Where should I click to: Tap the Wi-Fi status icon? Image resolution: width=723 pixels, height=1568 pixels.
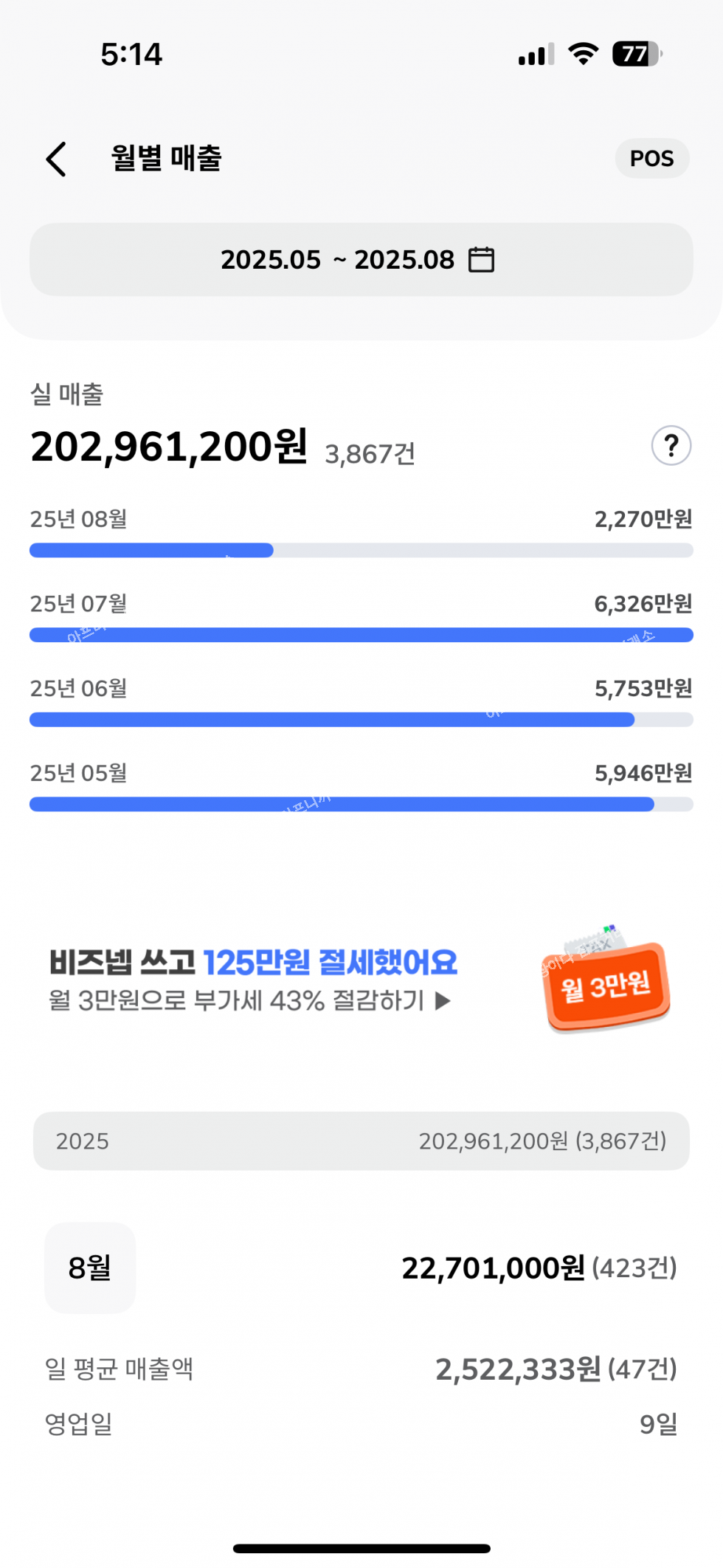pos(583,54)
